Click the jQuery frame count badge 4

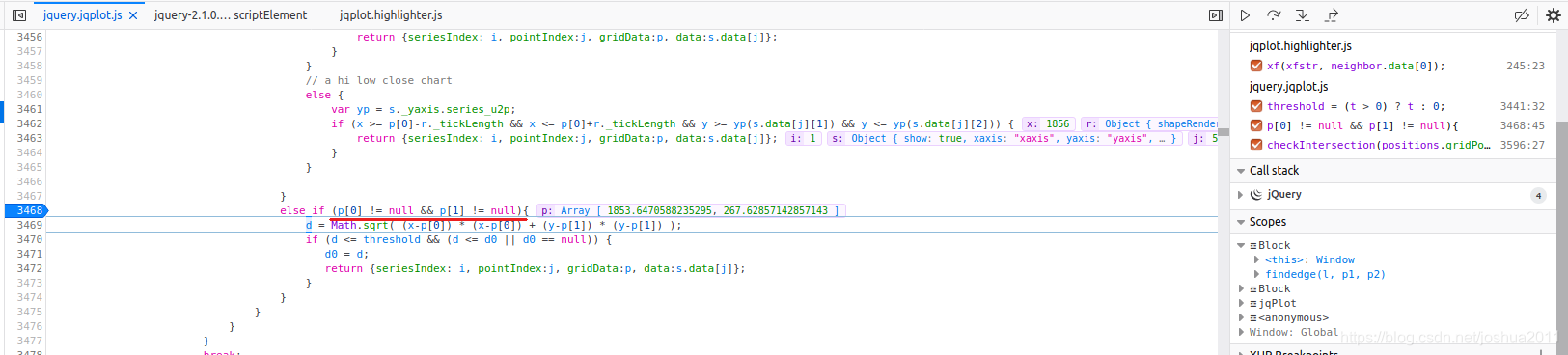click(x=1538, y=195)
